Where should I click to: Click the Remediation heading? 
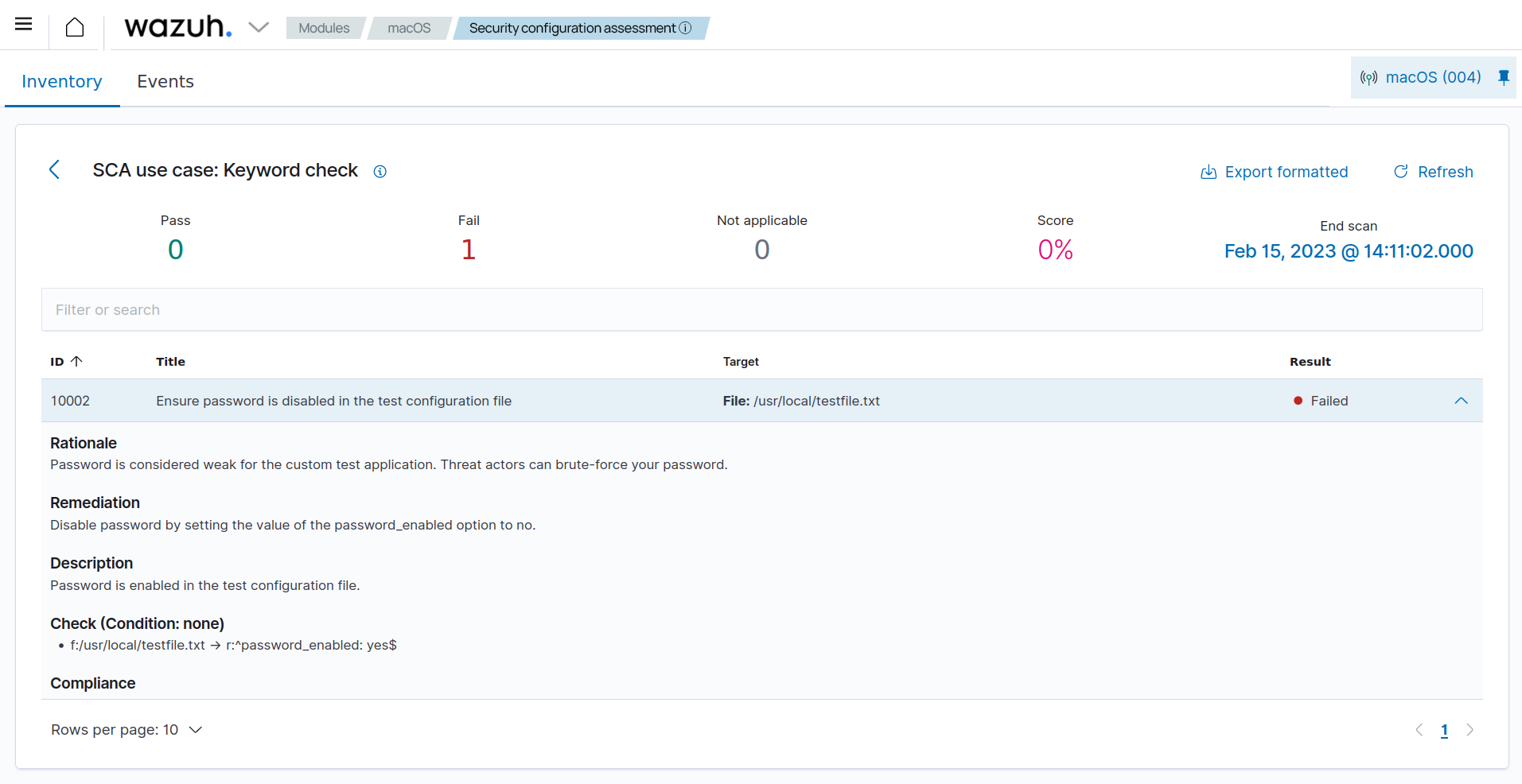(95, 503)
